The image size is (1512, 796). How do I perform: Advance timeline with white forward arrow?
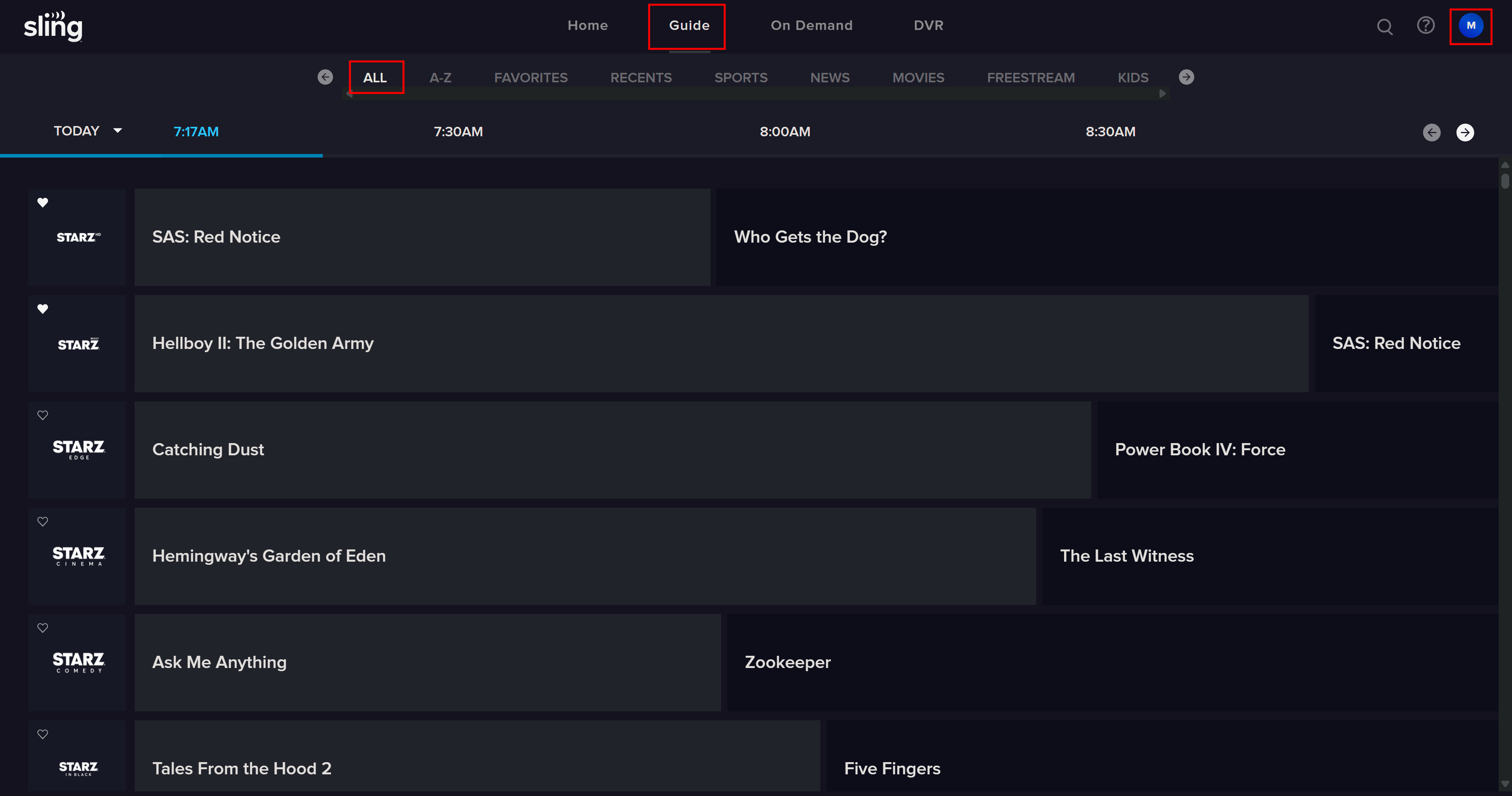[1465, 132]
